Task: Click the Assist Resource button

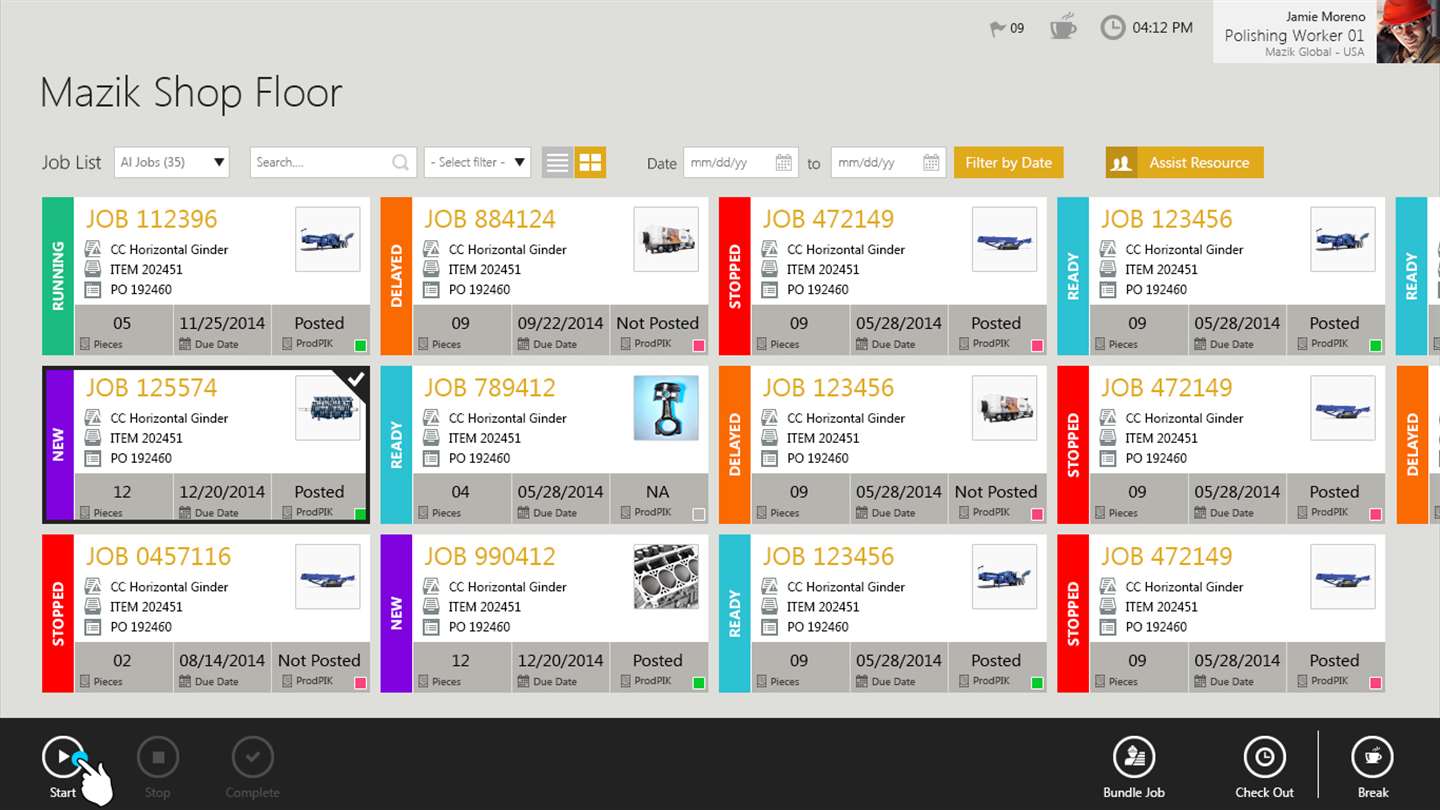Action: click(1185, 163)
